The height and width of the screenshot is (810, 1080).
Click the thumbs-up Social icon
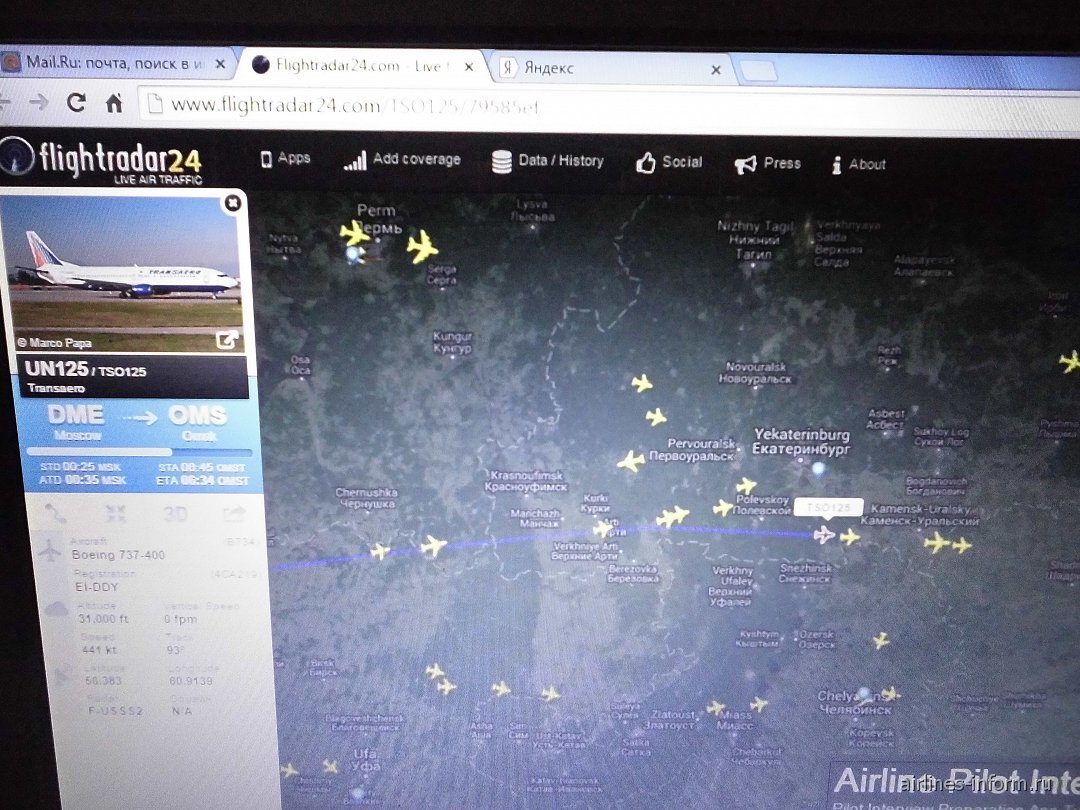pos(645,163)
